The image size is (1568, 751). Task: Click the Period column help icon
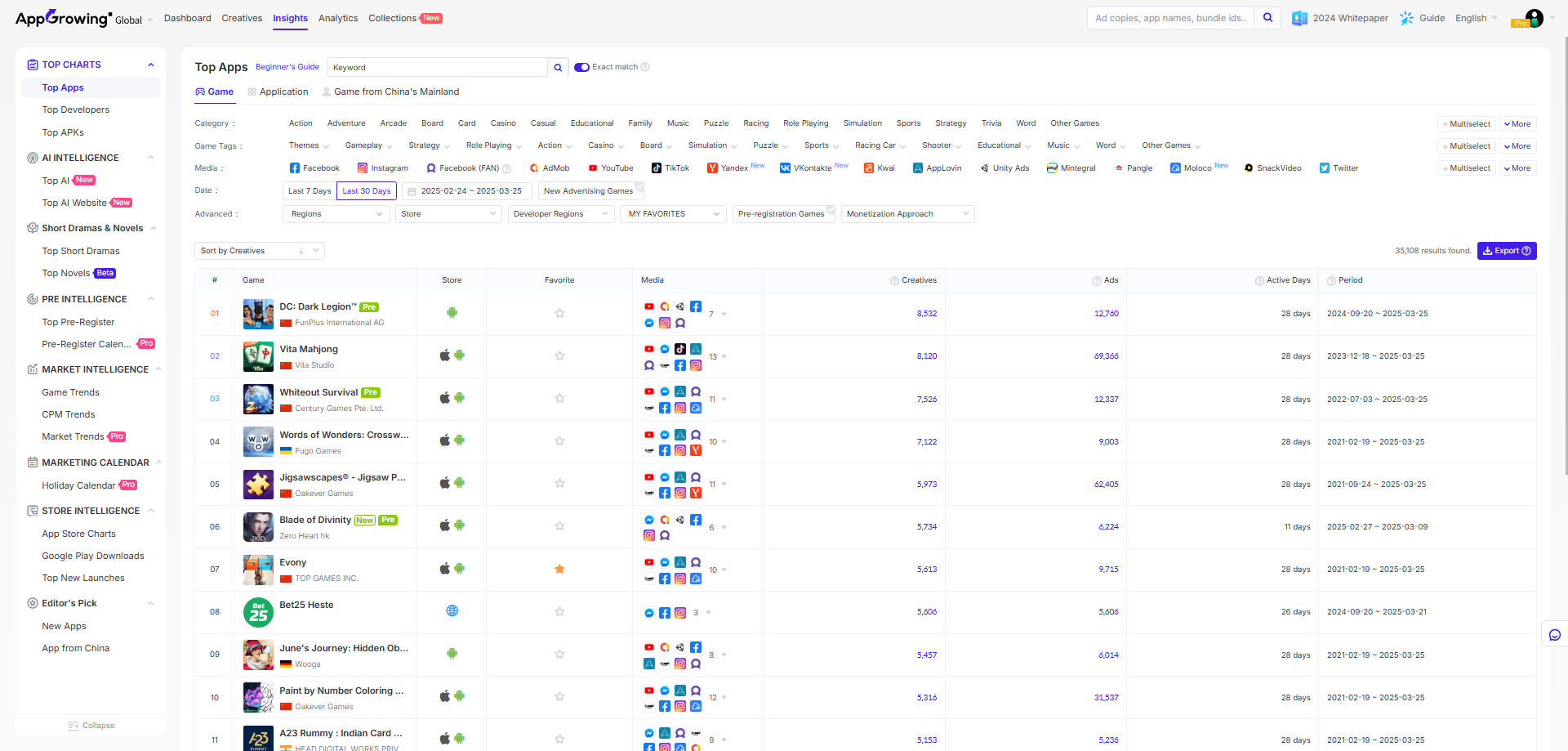point(1331,281)
